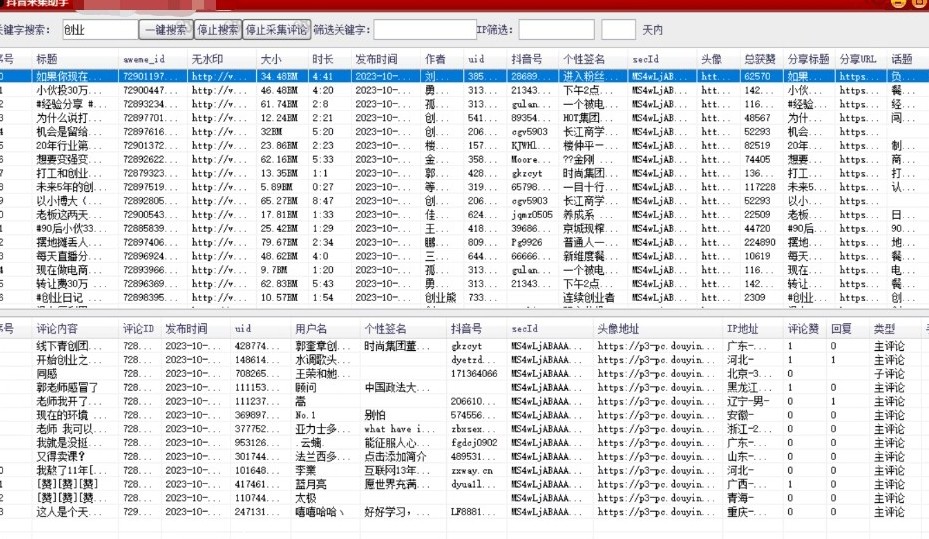
Task: Select video row 小伙投30万
Action: [464, 90]
